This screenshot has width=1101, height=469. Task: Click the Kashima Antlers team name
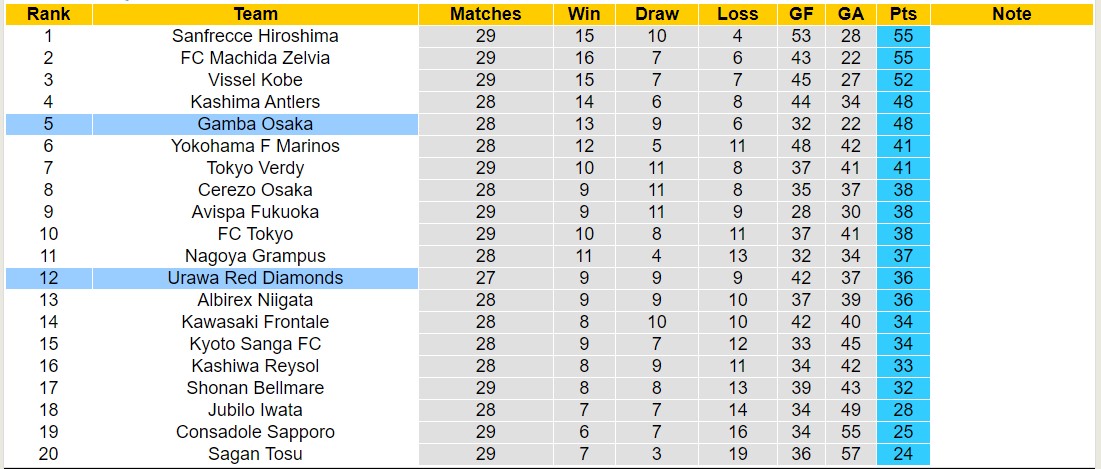(x=255, y=102)
